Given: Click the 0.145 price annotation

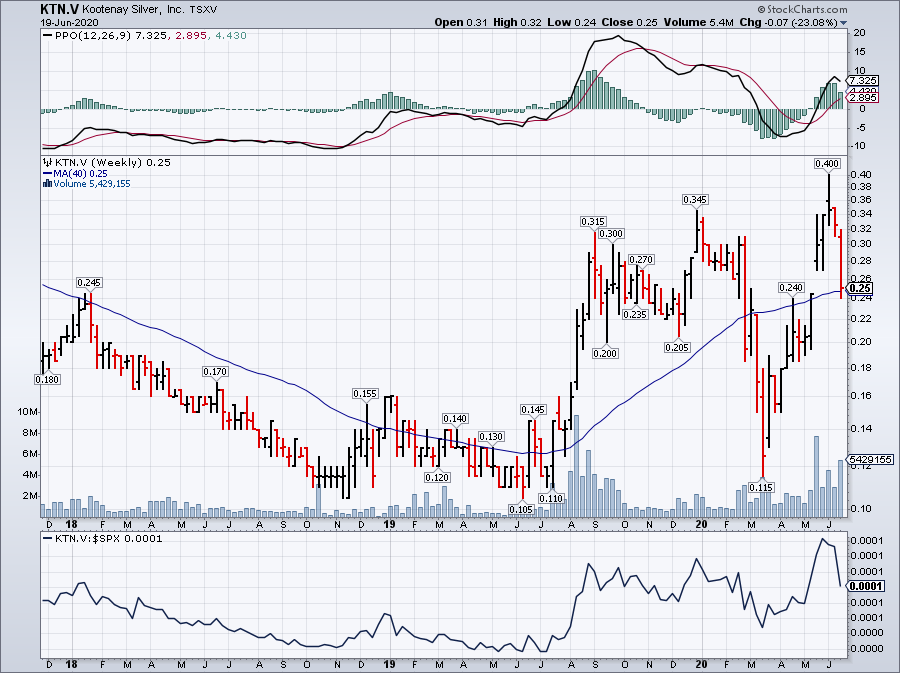Looking at the screenshot, I should click(533, 410).
